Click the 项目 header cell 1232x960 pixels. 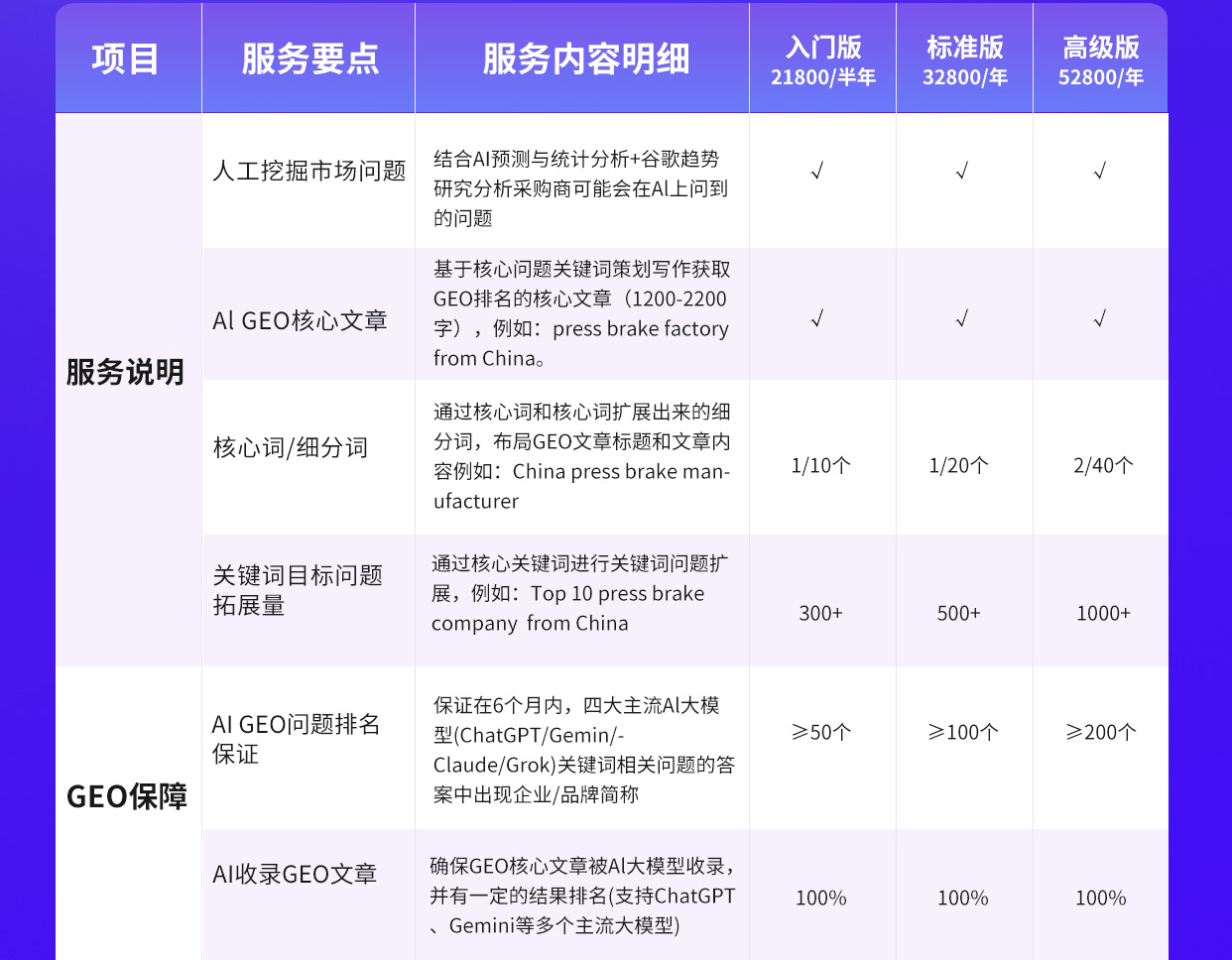point(126,60)
